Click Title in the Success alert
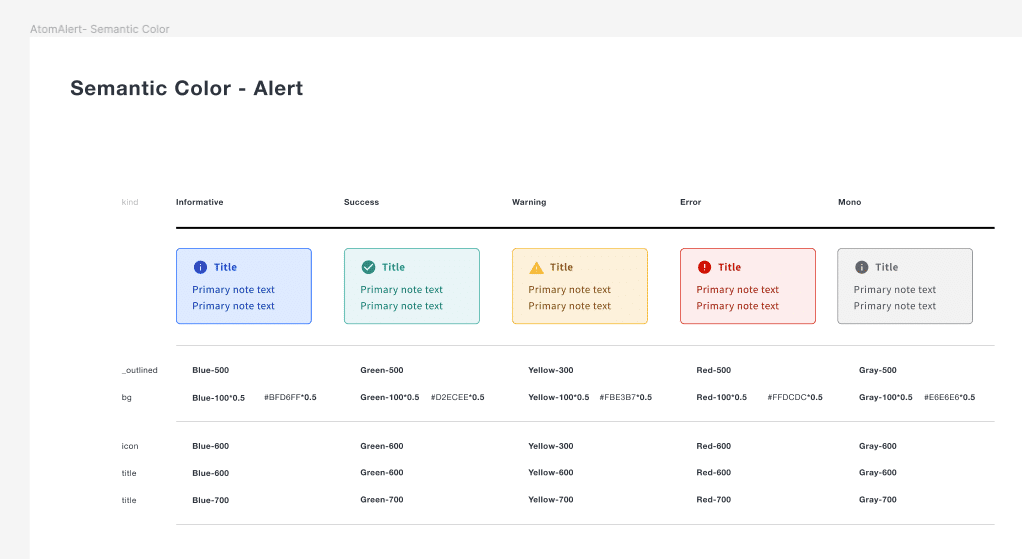 pos(394,267)
